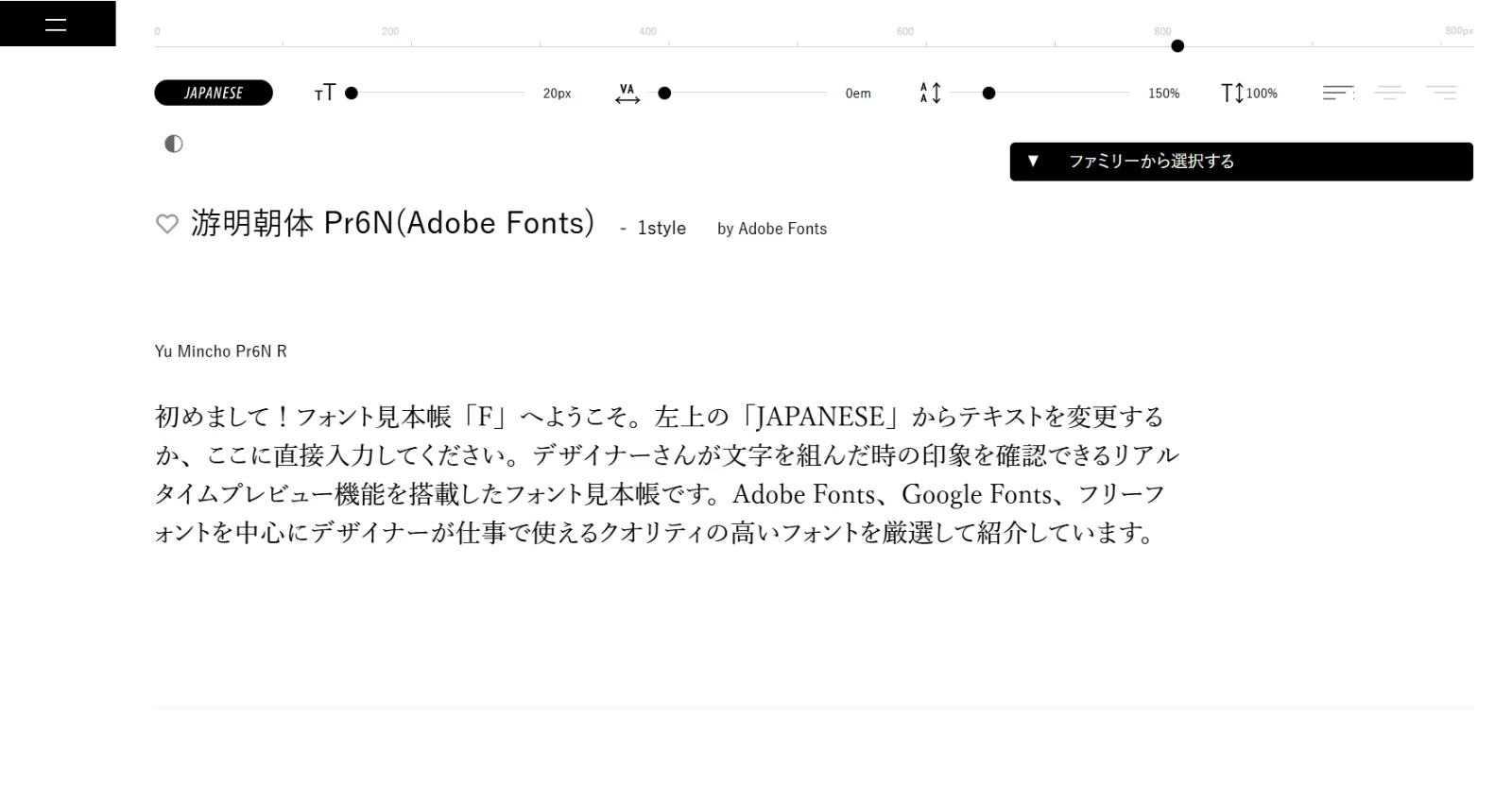Align the preview text right

coord(1441,93)
